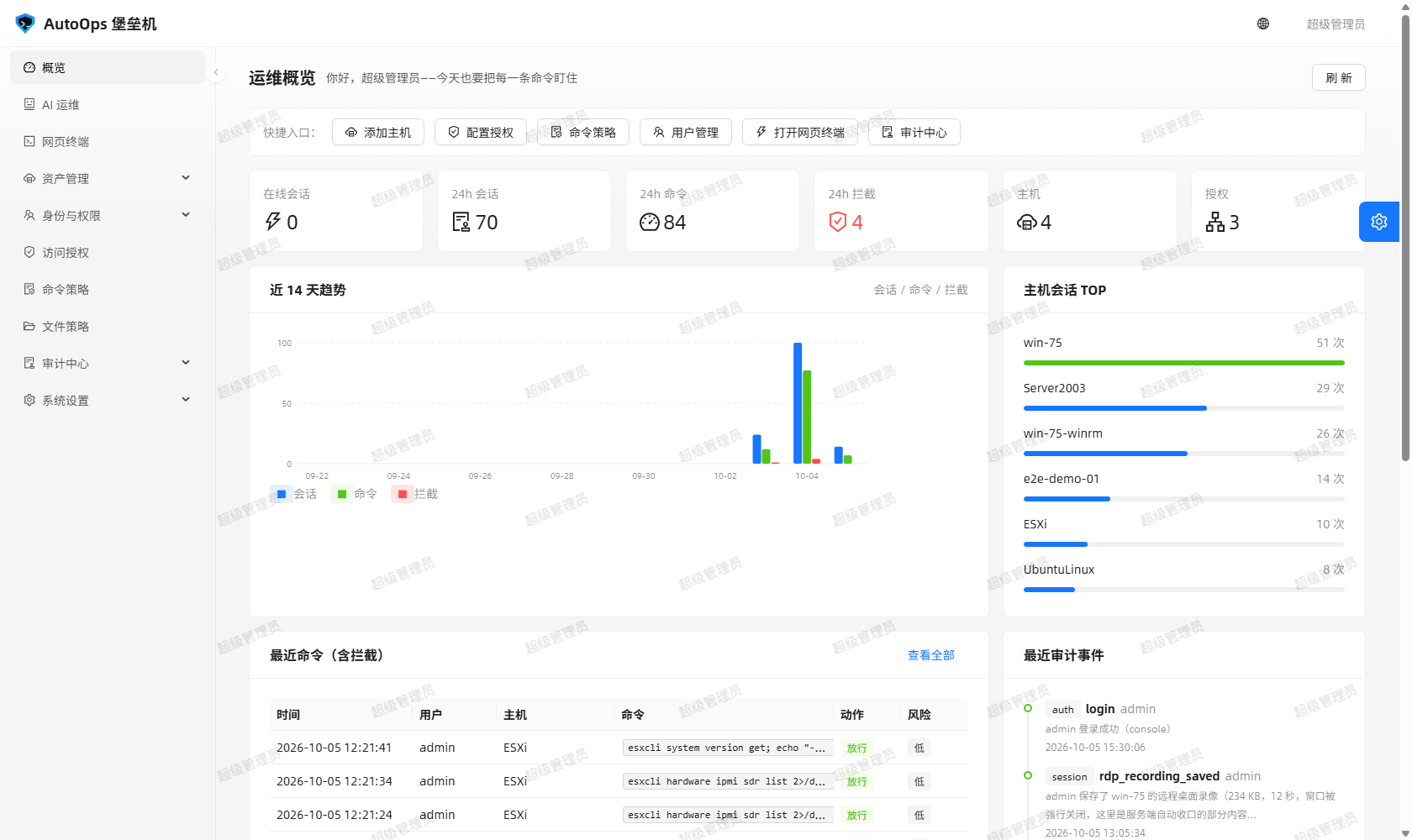Go to 概览 menu item

tap(108, 67)
